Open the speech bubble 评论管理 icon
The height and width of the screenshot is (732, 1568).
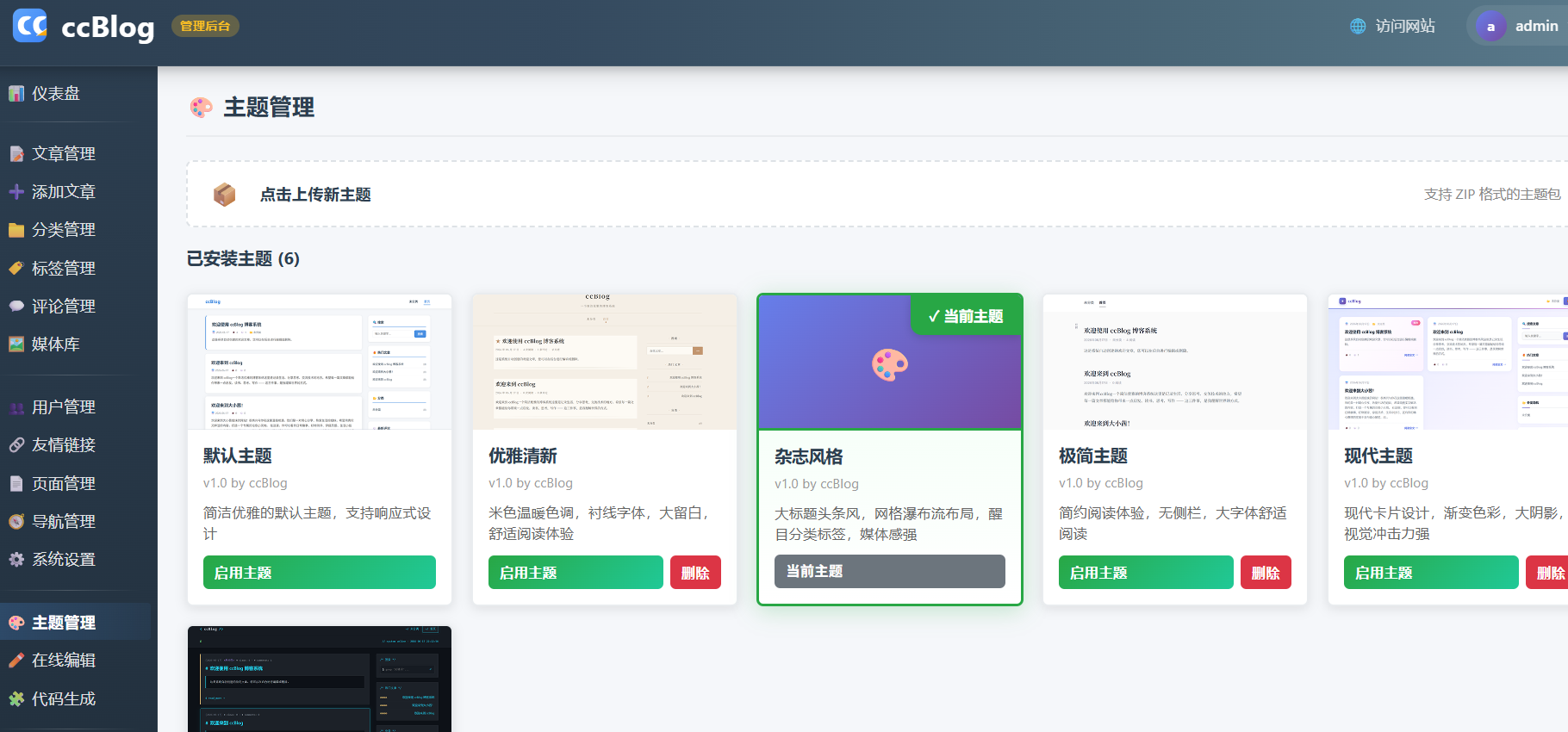tap(16, 306)
